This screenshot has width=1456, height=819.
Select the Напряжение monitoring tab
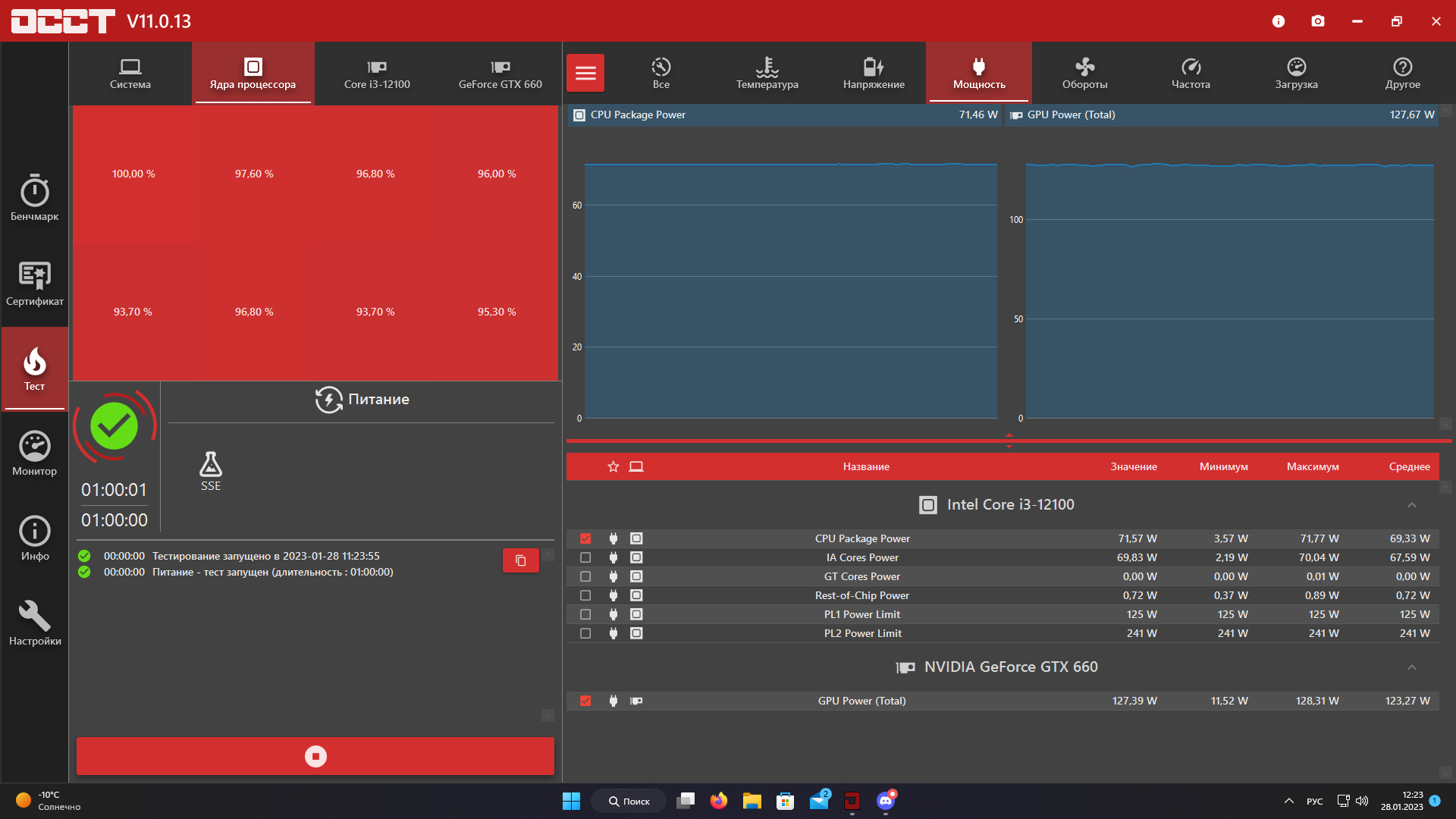coord(874,73)
